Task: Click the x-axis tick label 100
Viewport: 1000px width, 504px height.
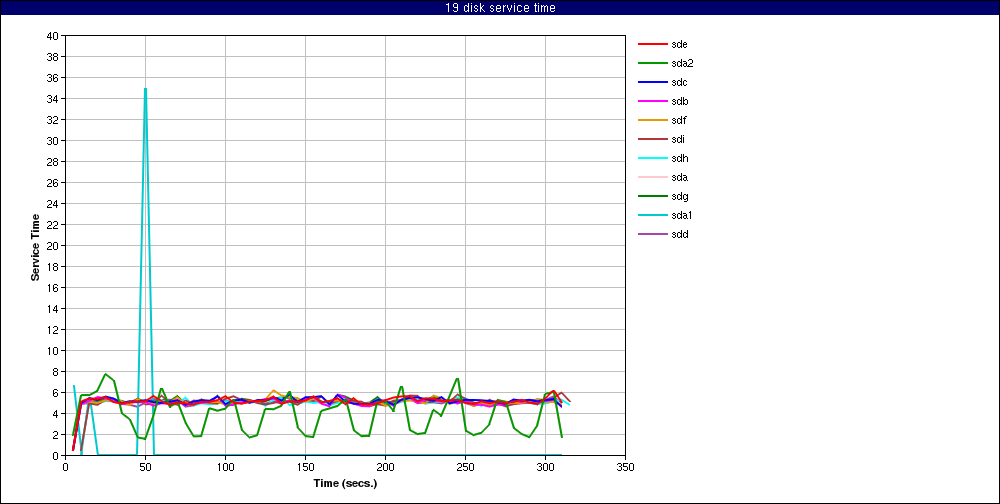Action: coord(225,466)
